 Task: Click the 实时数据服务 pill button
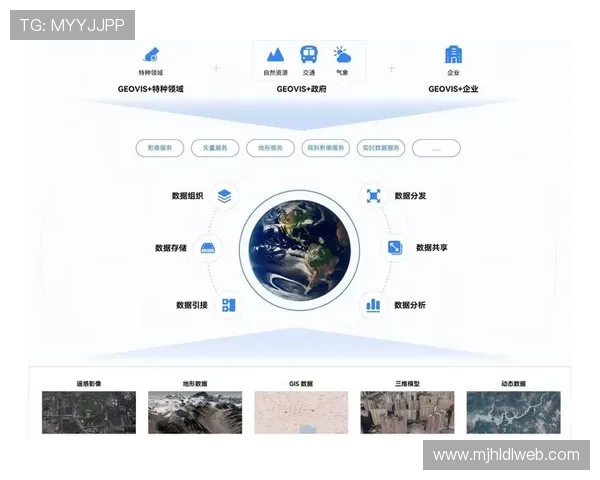click(380, 148)
